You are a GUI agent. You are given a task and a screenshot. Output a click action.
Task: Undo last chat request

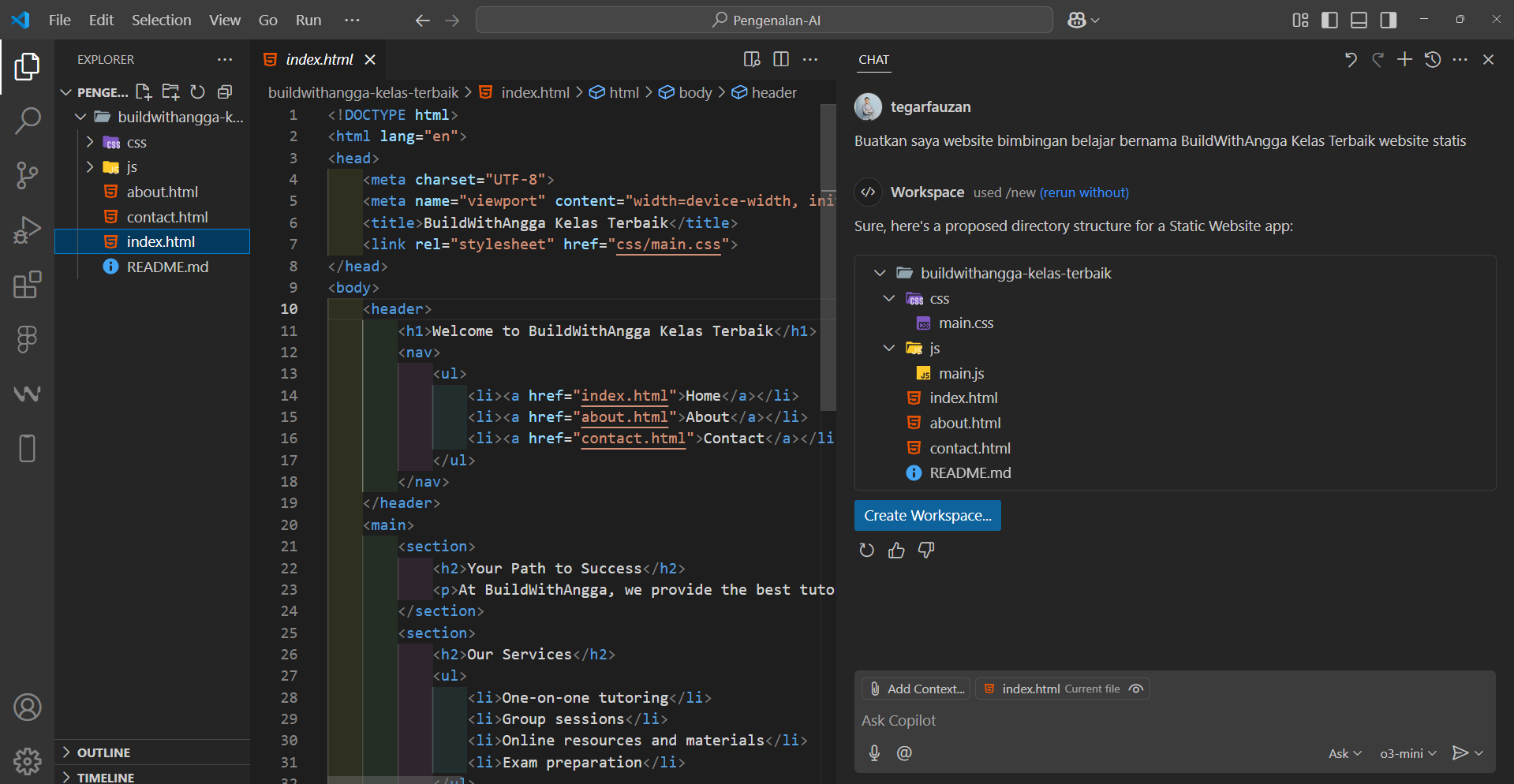tap(1351, 60)
